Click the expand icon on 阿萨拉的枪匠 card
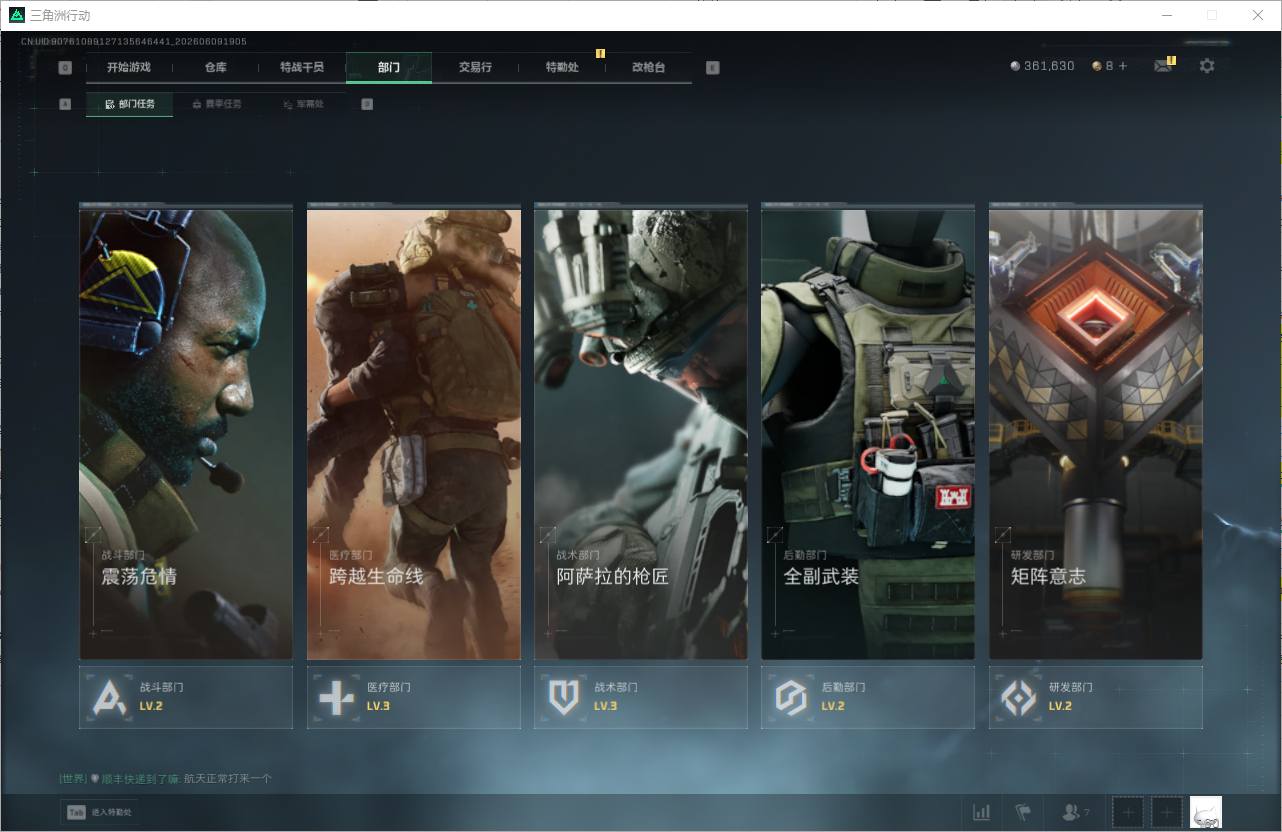Viewport: 1282px width, 832px height. coord(548,535)
